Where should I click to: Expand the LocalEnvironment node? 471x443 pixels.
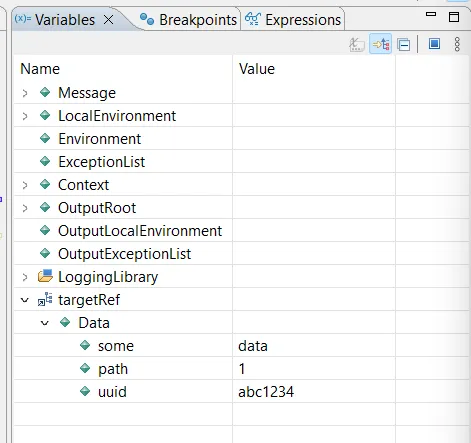tap(25, 116)
